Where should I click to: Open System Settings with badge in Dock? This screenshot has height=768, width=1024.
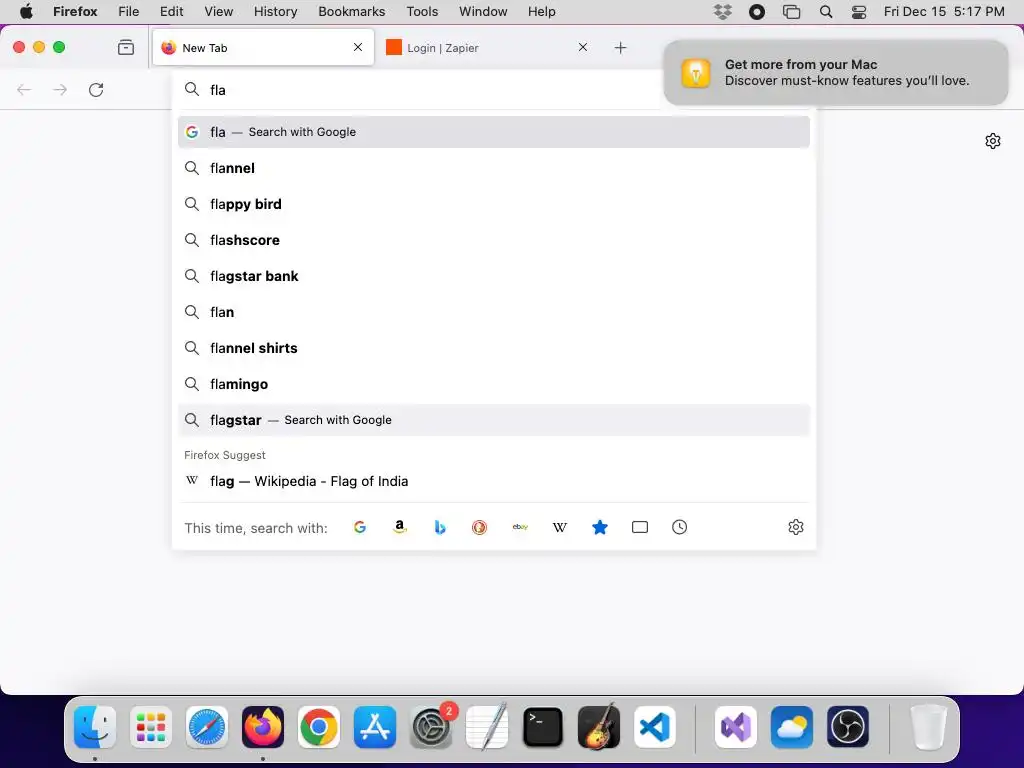[x=431, y=727]
